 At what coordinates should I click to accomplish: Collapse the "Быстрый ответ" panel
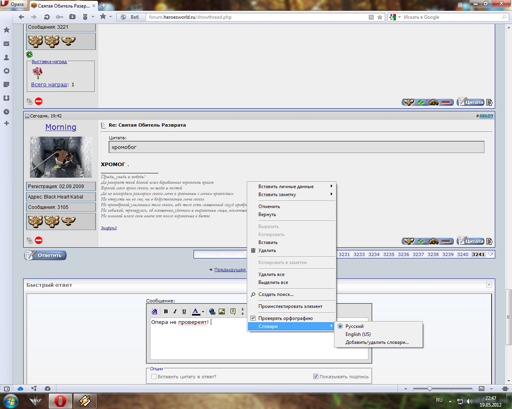pyautogui.click(x=489, y=285)
